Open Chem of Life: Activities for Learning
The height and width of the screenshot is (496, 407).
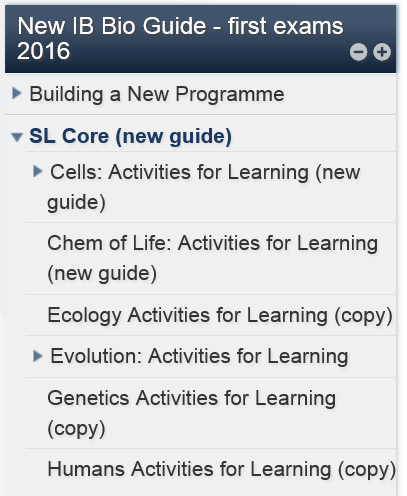click(x=213, y=258)
